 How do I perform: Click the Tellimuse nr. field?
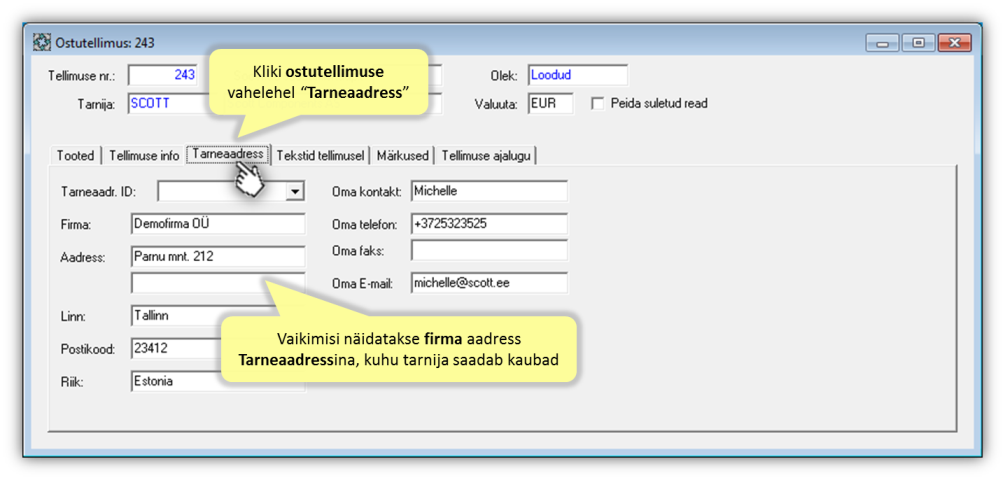pyautogui.click(x=164, y=75)
